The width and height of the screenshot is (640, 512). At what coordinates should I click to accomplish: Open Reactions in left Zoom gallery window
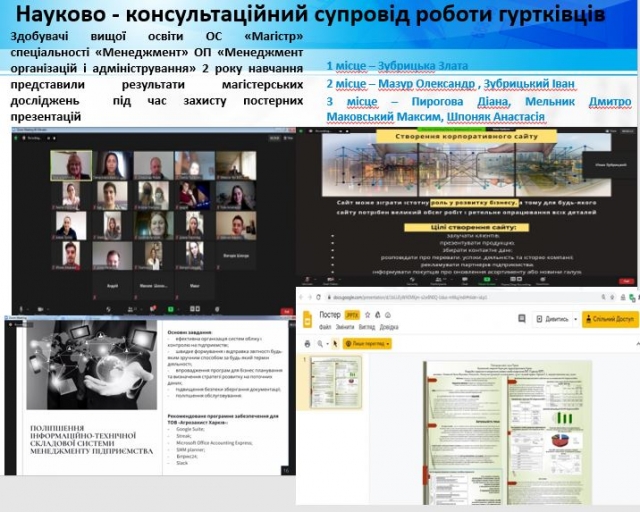pos(217,309)
